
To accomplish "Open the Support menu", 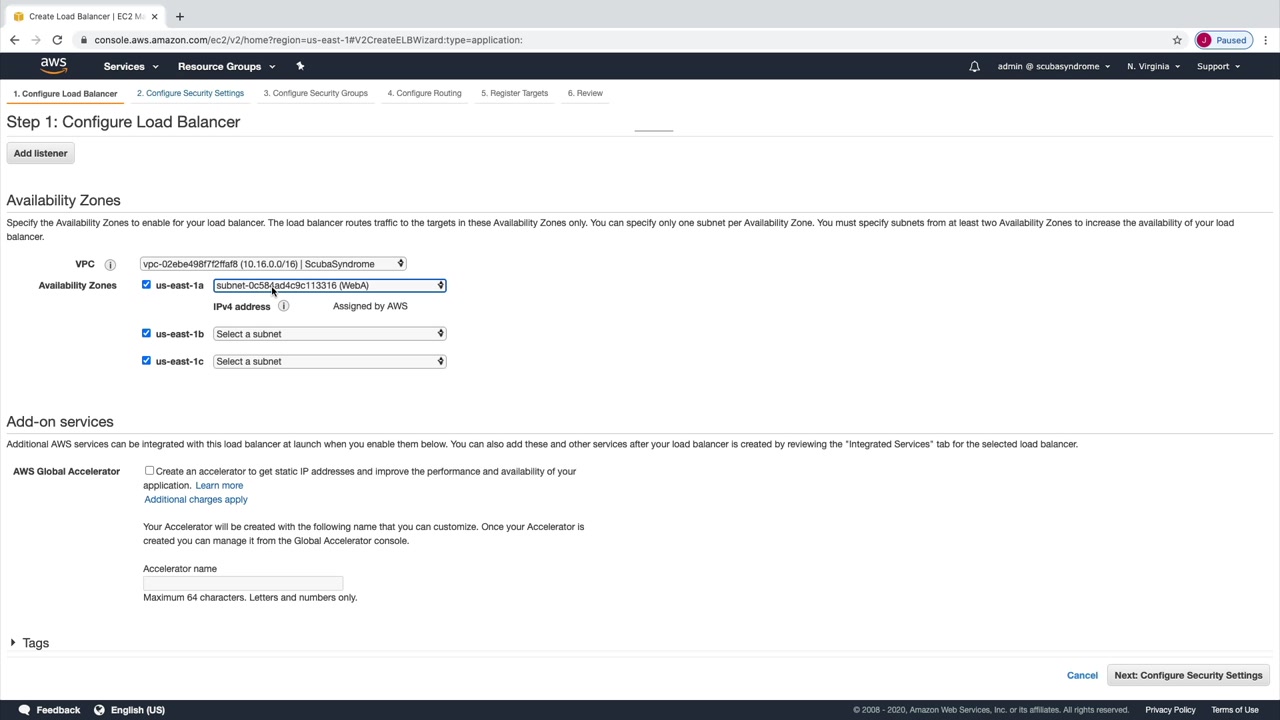I will pos(1218,66).
